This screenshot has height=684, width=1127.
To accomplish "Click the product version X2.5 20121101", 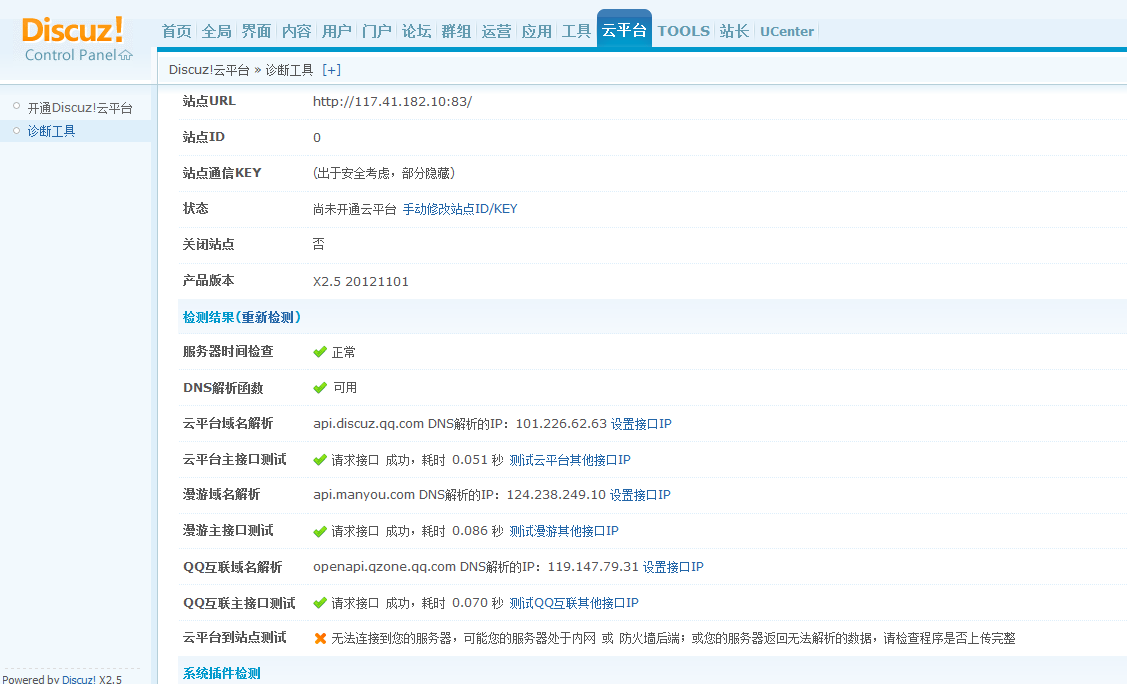I will click(361, 281).
